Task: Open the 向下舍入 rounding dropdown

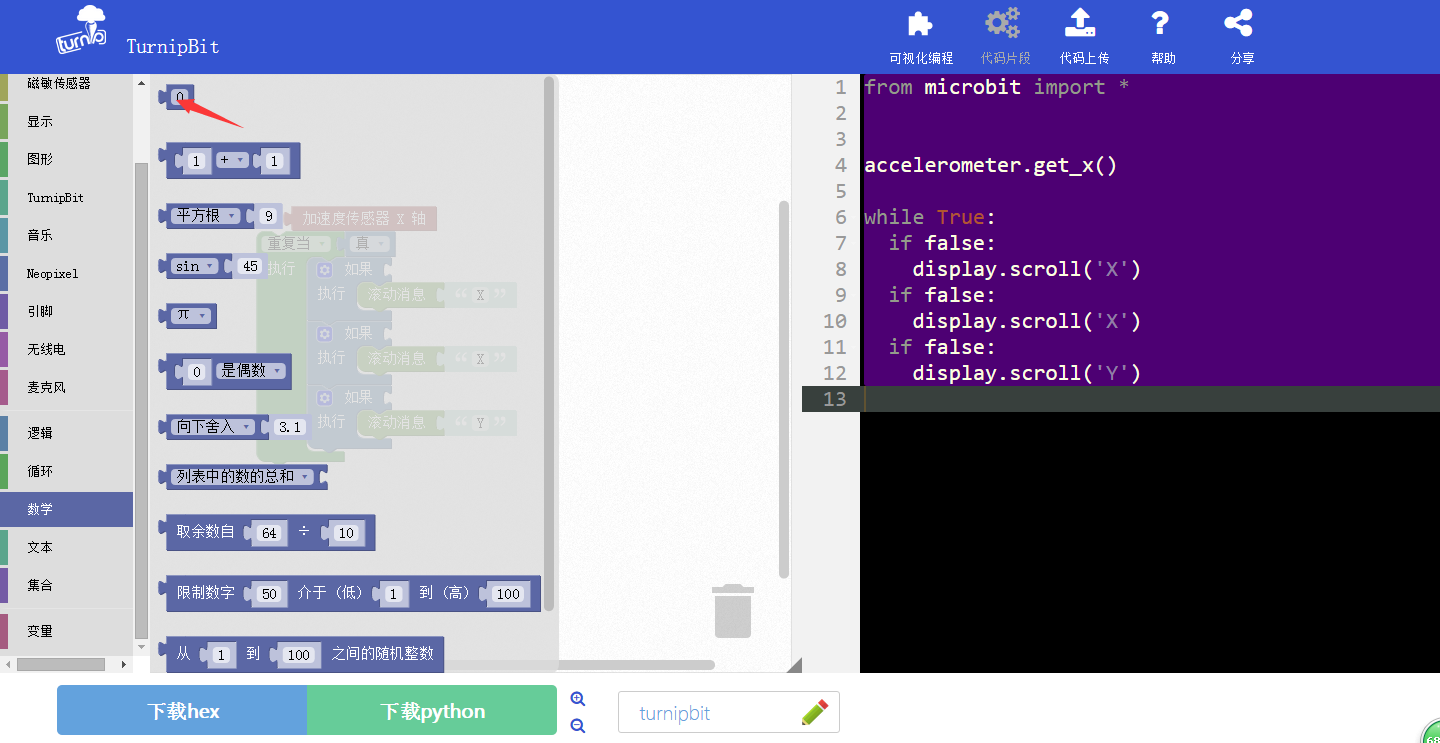Action: [x=214, y=427]
